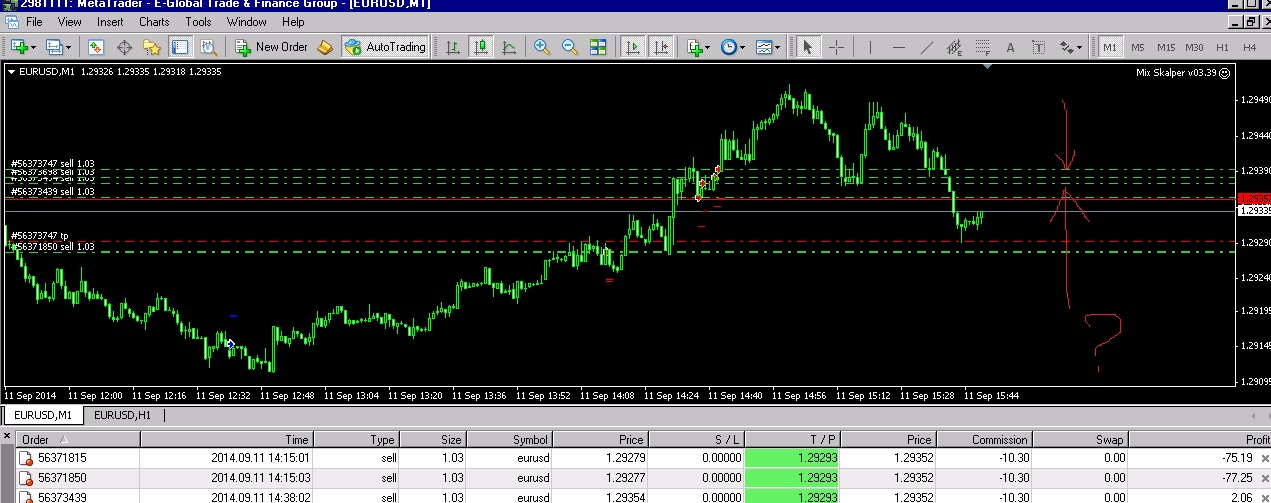Zoom in on the chart

[x=542, y=46]
